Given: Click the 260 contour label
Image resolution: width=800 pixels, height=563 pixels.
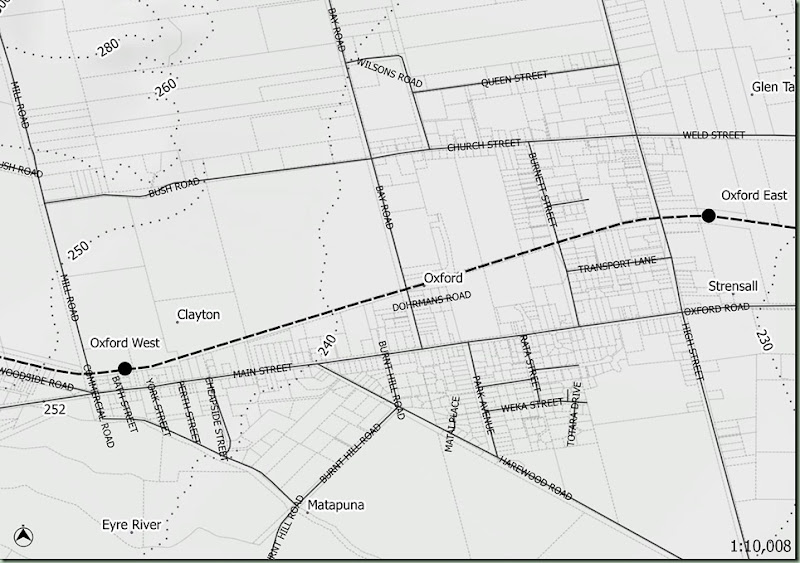Looking at the screenshot, I should click(x=166, y=87).
